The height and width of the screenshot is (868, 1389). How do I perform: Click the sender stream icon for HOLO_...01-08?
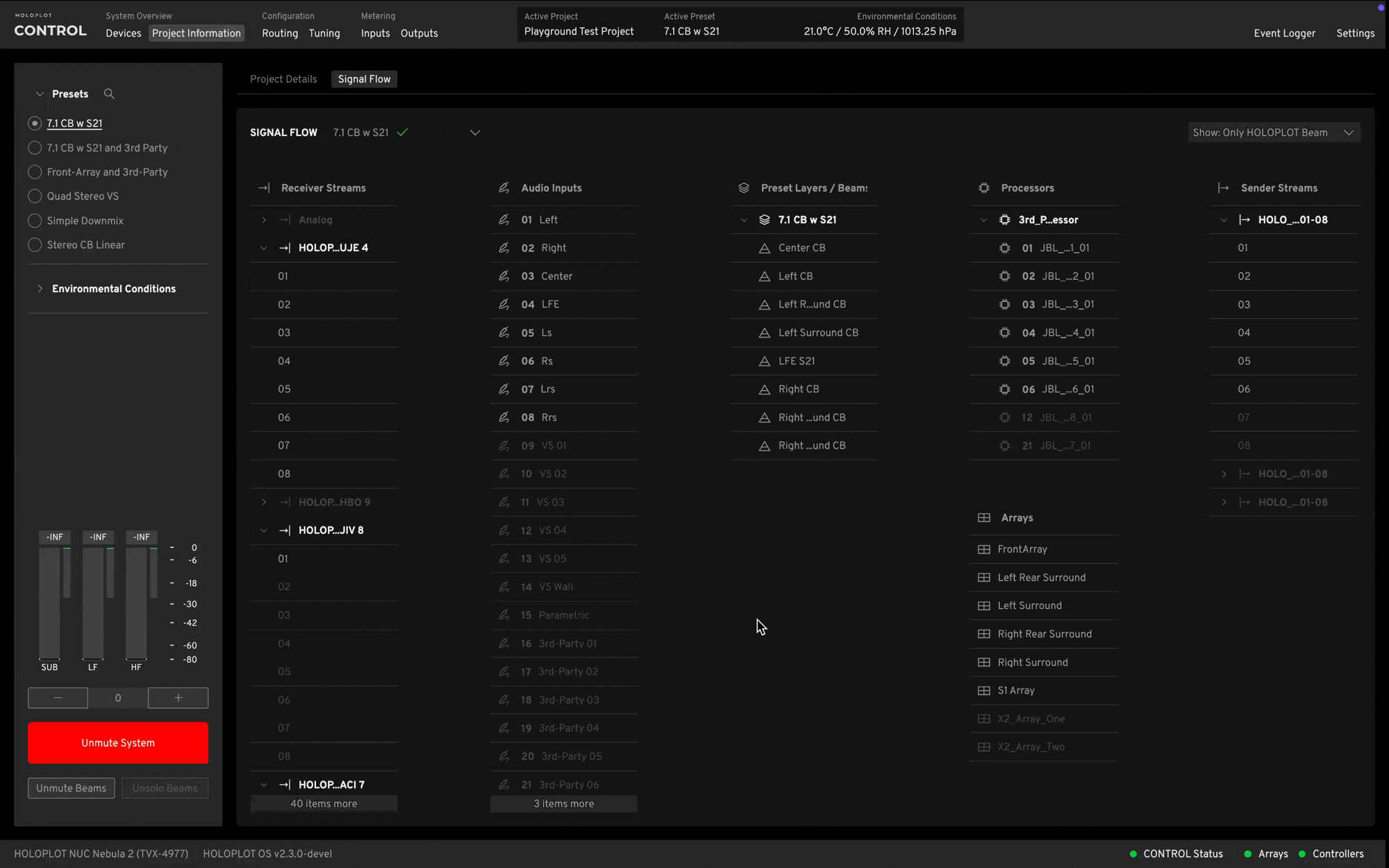(1244, 220)
